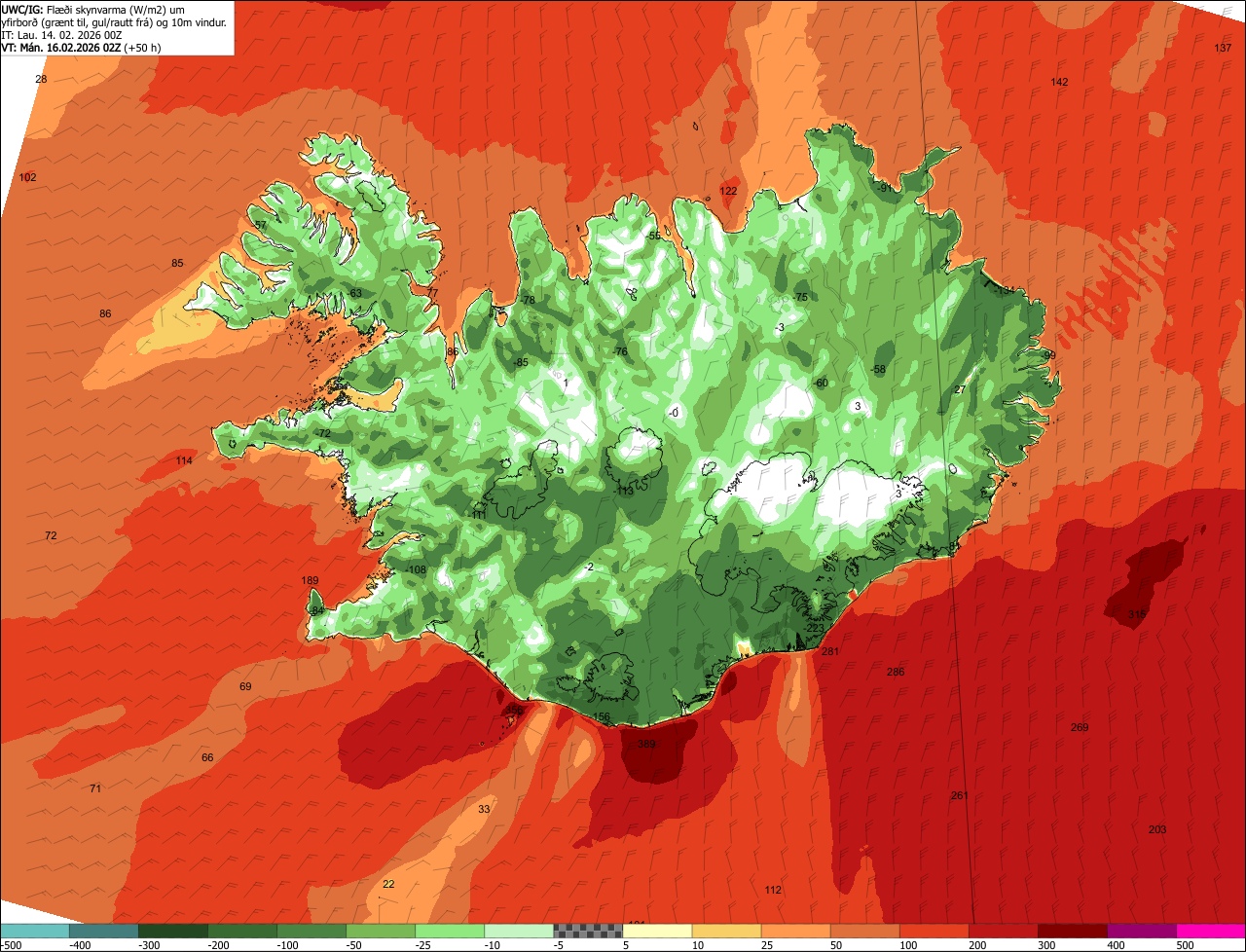Click the map value -223
The width and height of the screenshot is (1246, 952).
814,628
